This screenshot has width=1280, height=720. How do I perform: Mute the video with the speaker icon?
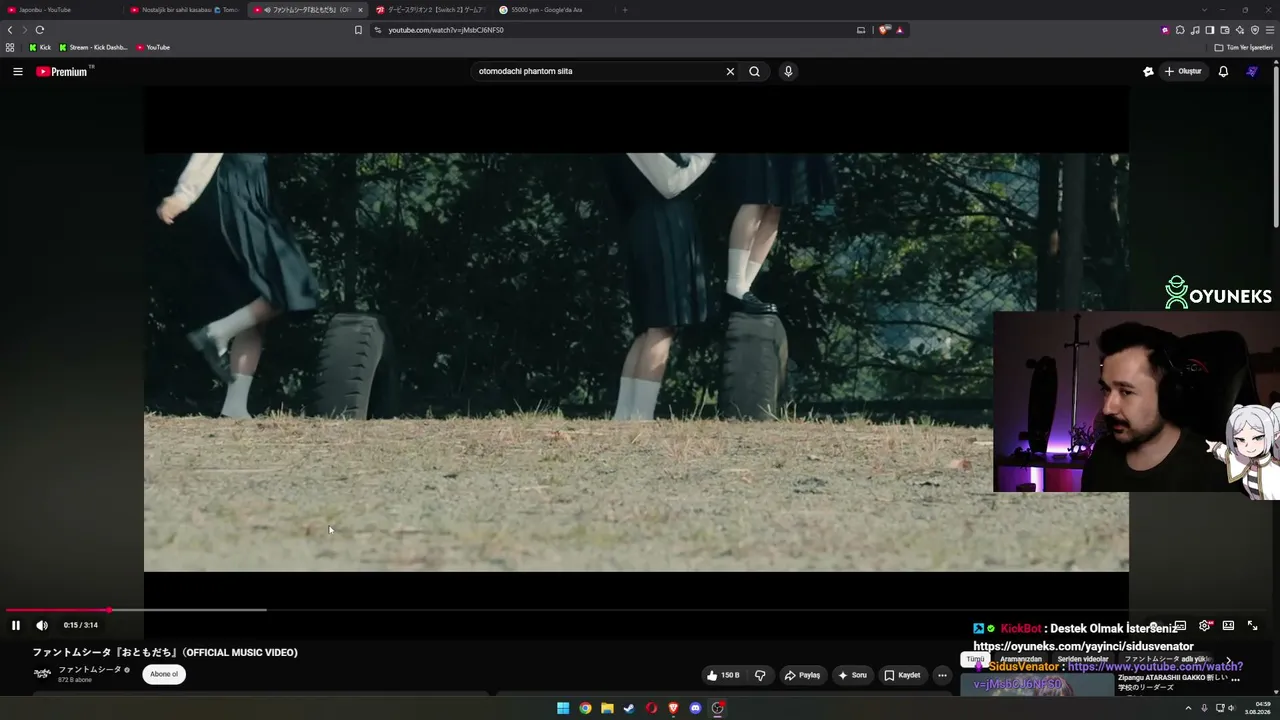click(x=42, y=625)
